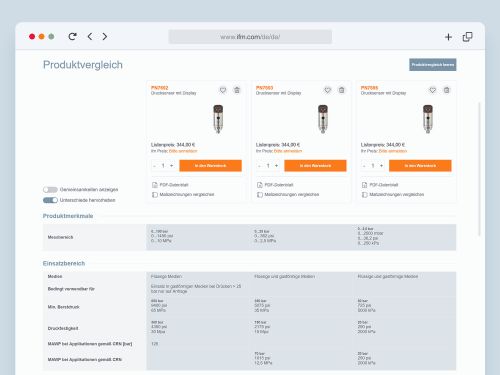Click the duplicate windows icon in the browser bar
The image size is (500, 375).
[x=467, y=37]
